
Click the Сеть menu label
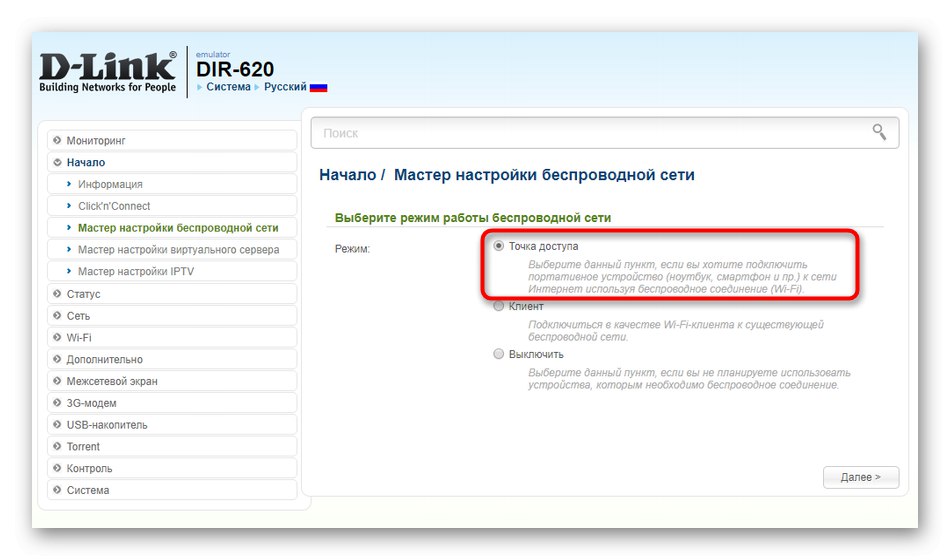[78, 316]
